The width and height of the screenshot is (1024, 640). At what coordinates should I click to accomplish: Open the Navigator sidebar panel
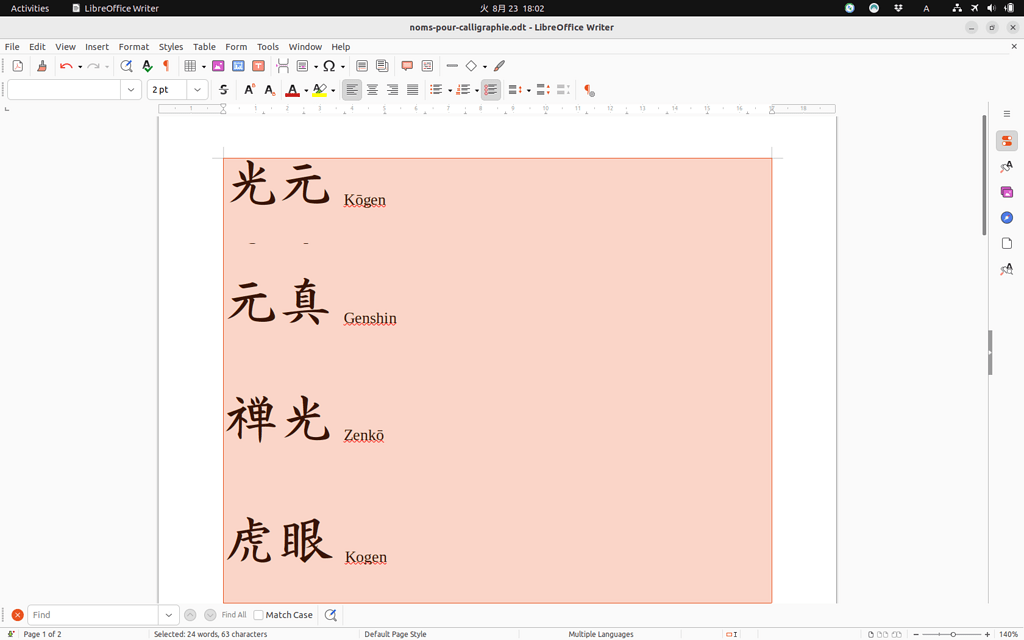click(x=1006, y=217)
